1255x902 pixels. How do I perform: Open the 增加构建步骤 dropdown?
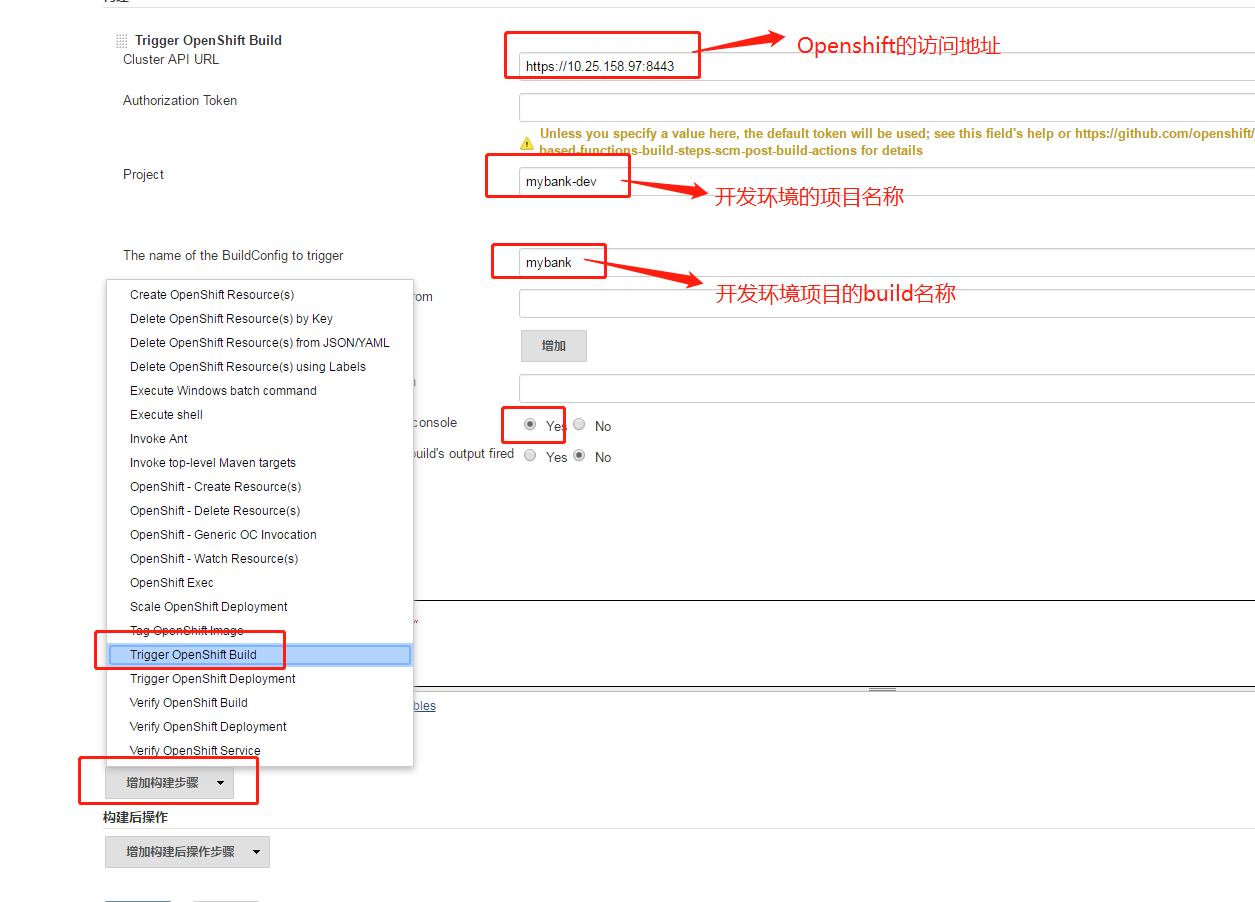coord(169,783)
